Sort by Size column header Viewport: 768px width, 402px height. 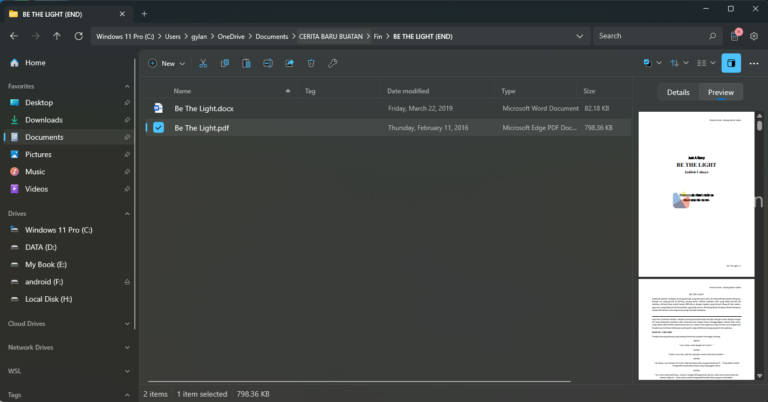pyautogui.click(x=589, y=91)
